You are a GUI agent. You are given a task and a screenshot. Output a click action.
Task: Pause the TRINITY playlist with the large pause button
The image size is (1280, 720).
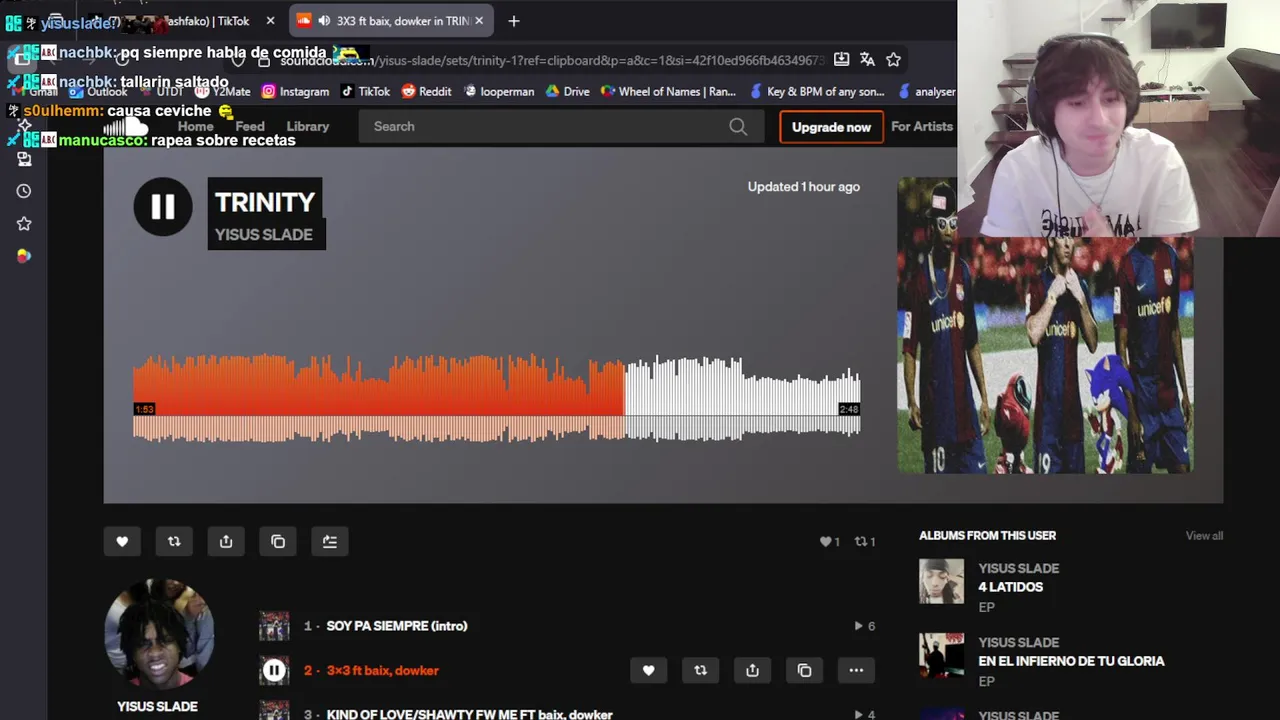[x=163, y=207]
